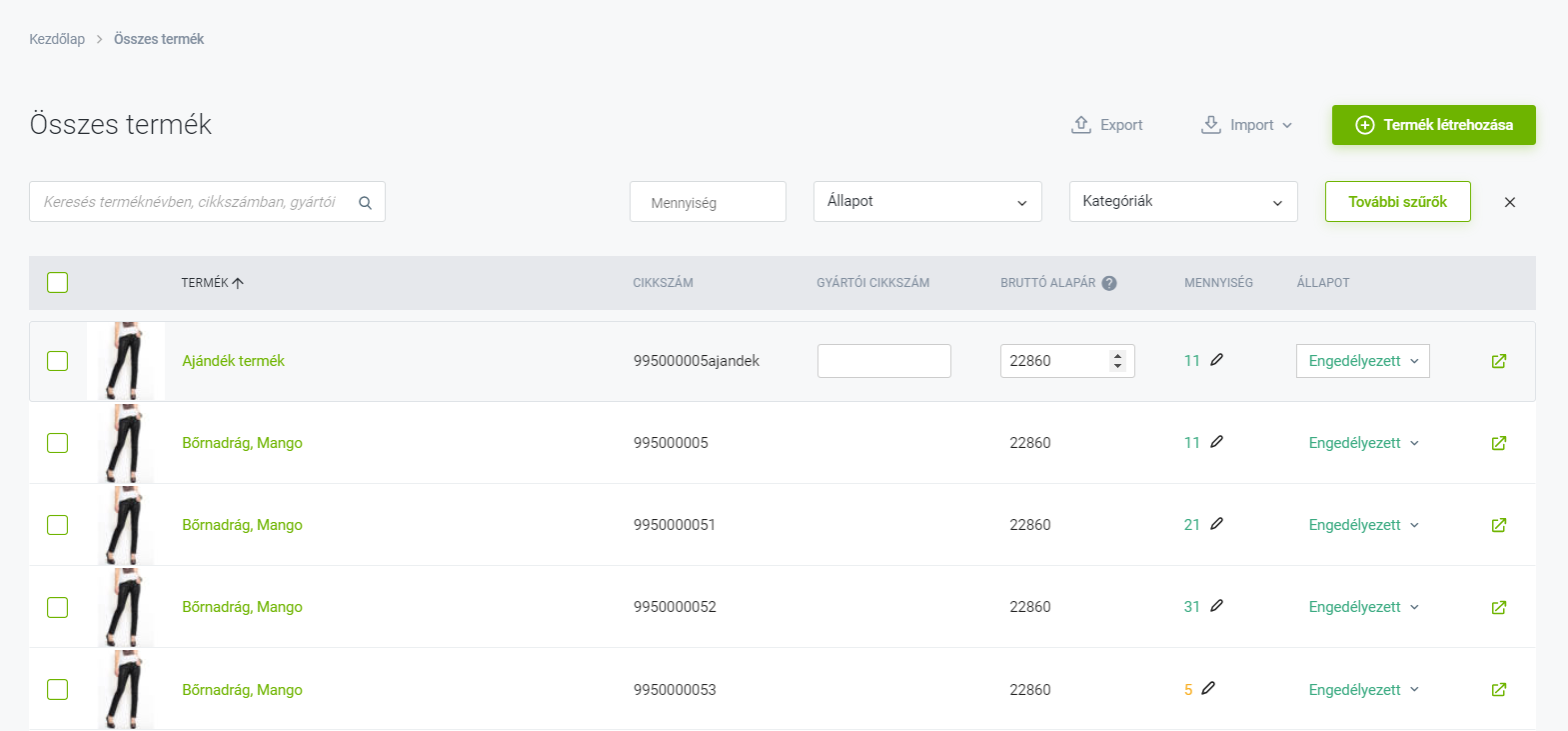Click Termék létrehozása button

click(x=1434, y=125)
